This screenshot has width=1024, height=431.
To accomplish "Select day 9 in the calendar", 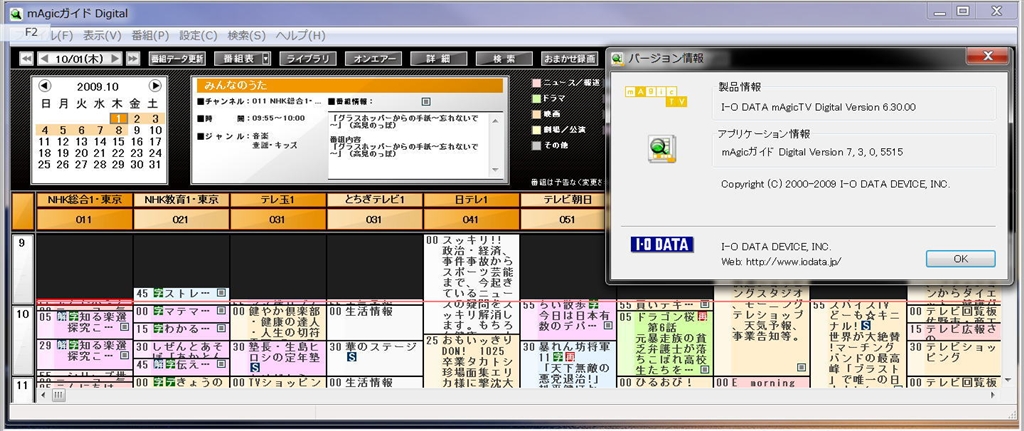I will click(x=136, y=130).
